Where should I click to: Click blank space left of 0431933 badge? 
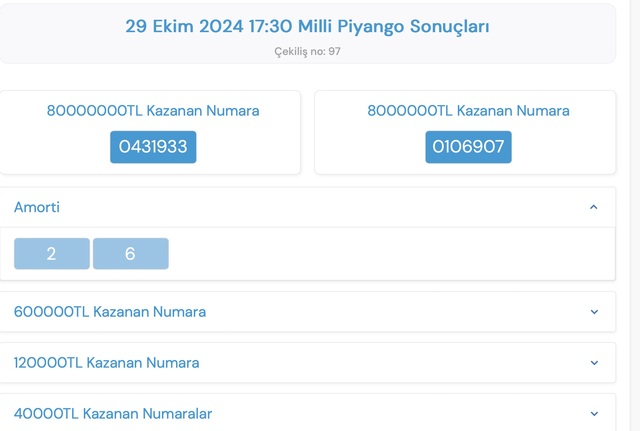pyautogui.click(x=55, y=147)
